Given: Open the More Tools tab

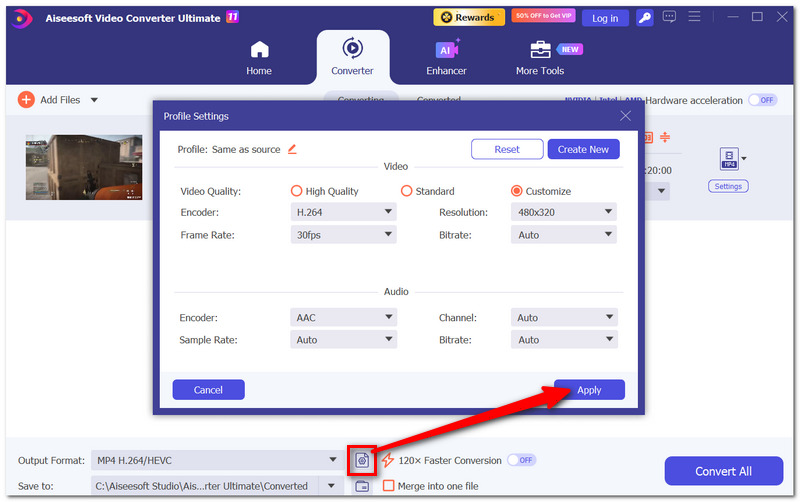Looking at the screenshot, I should coord(540,58).
